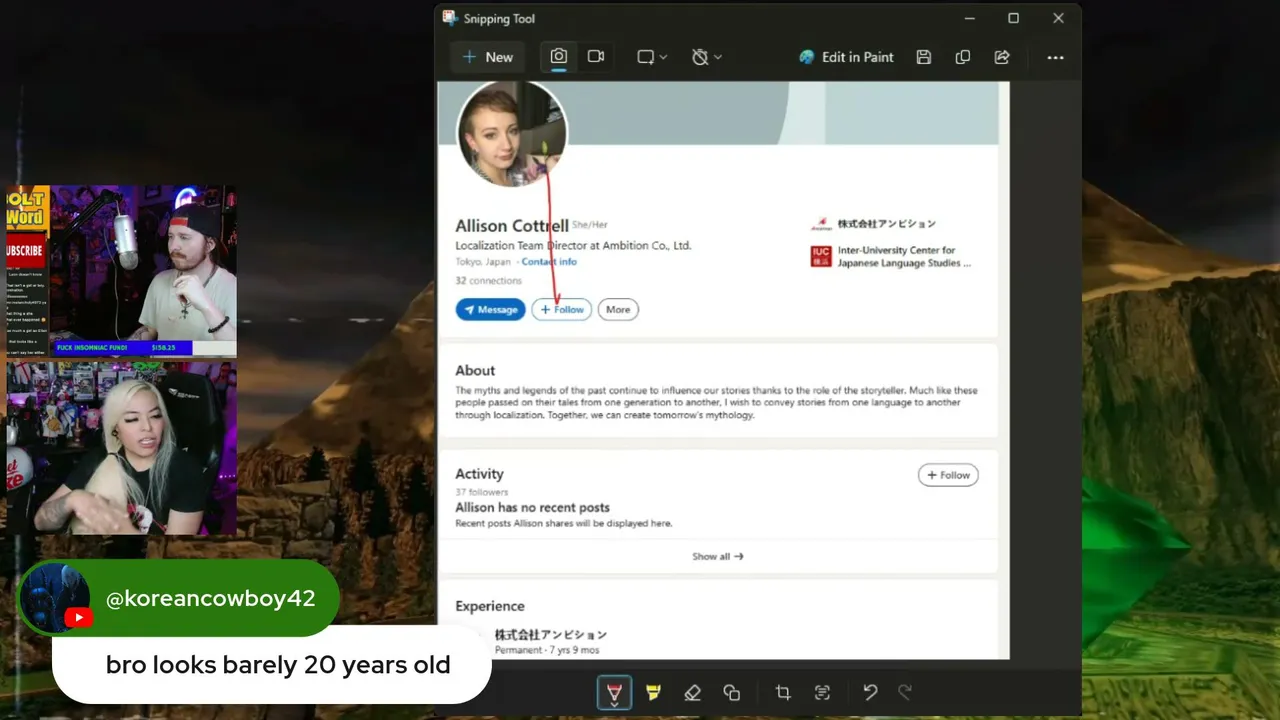Click the 37 followers text

pos(482,492)
